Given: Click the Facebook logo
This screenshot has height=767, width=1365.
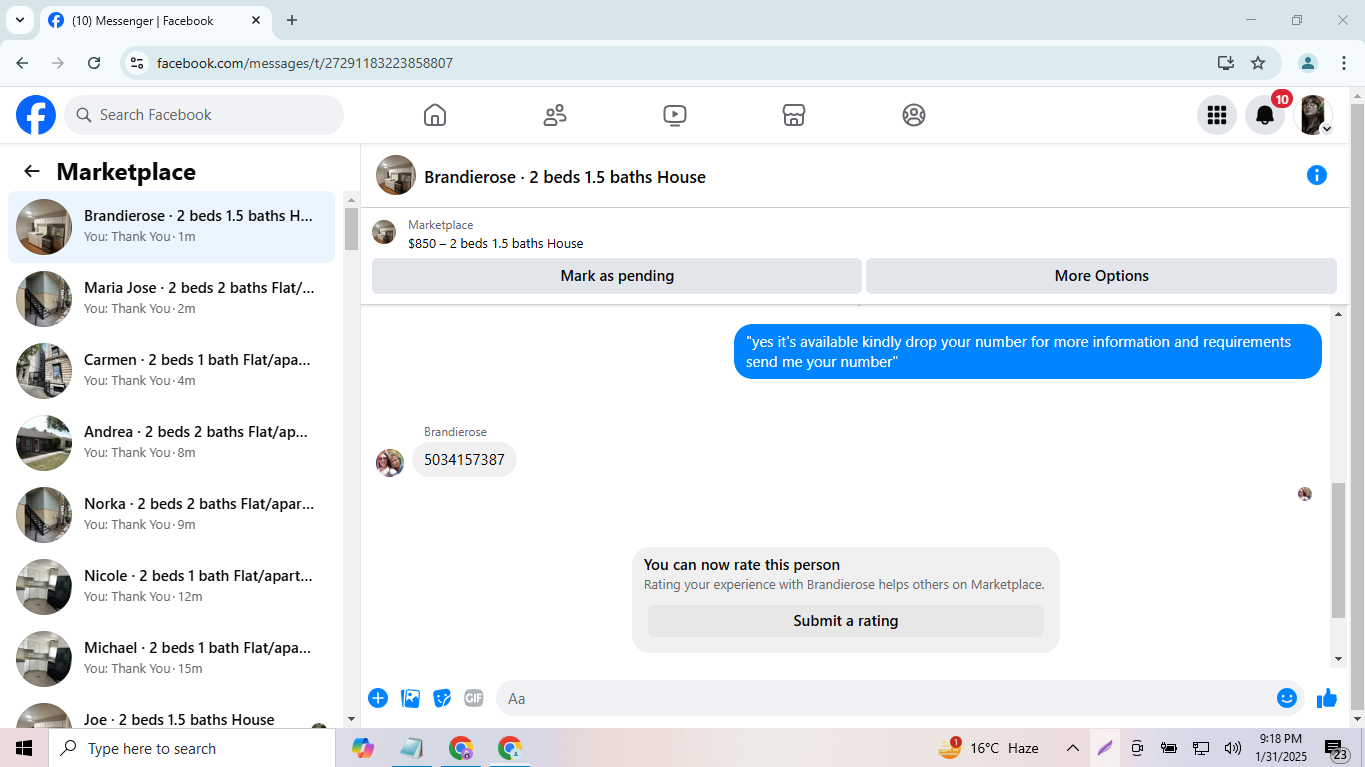Looking at the screenshot, I should [36, 115].
